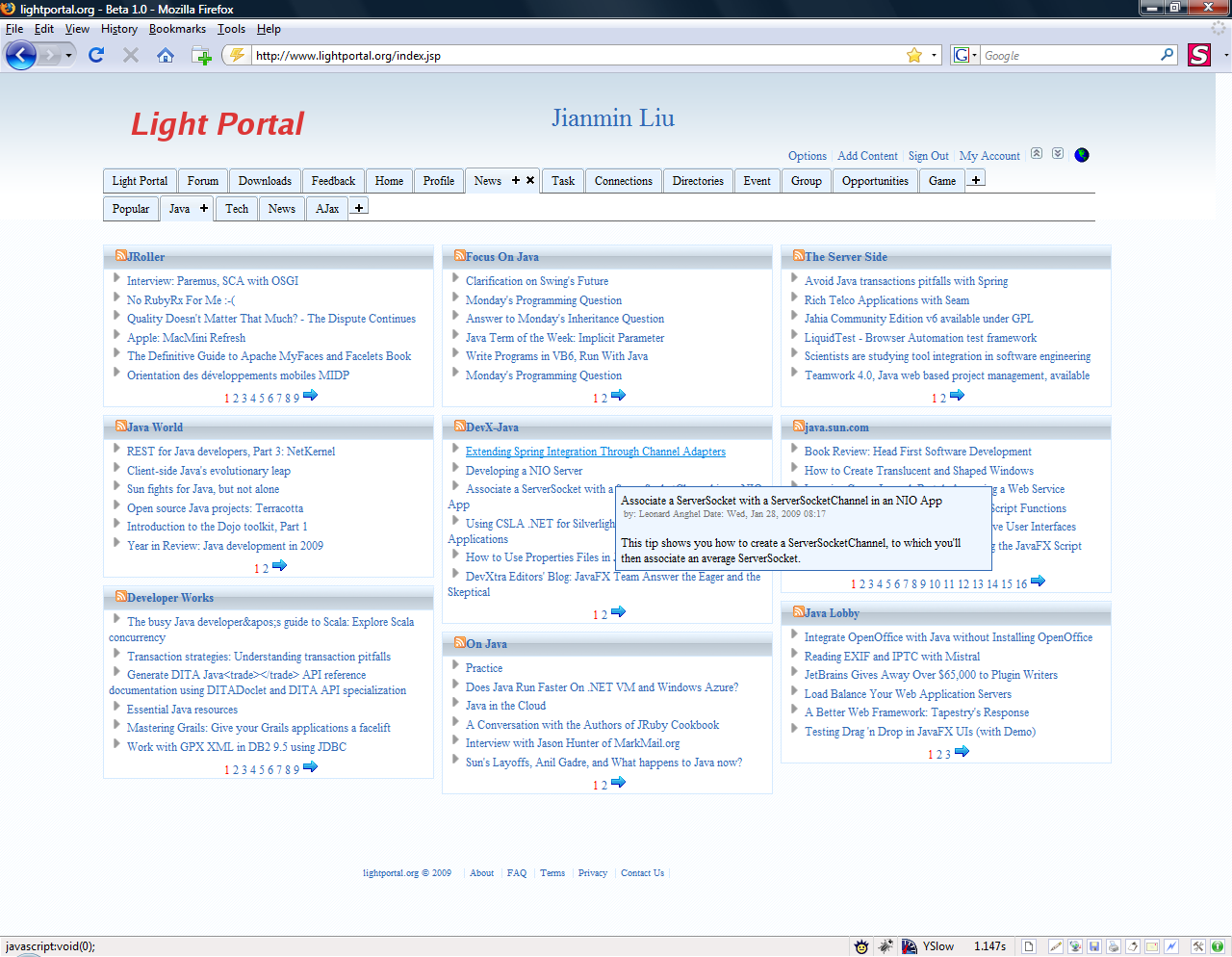
Task: Click the bookmark star in address bar
Action: 914,55
